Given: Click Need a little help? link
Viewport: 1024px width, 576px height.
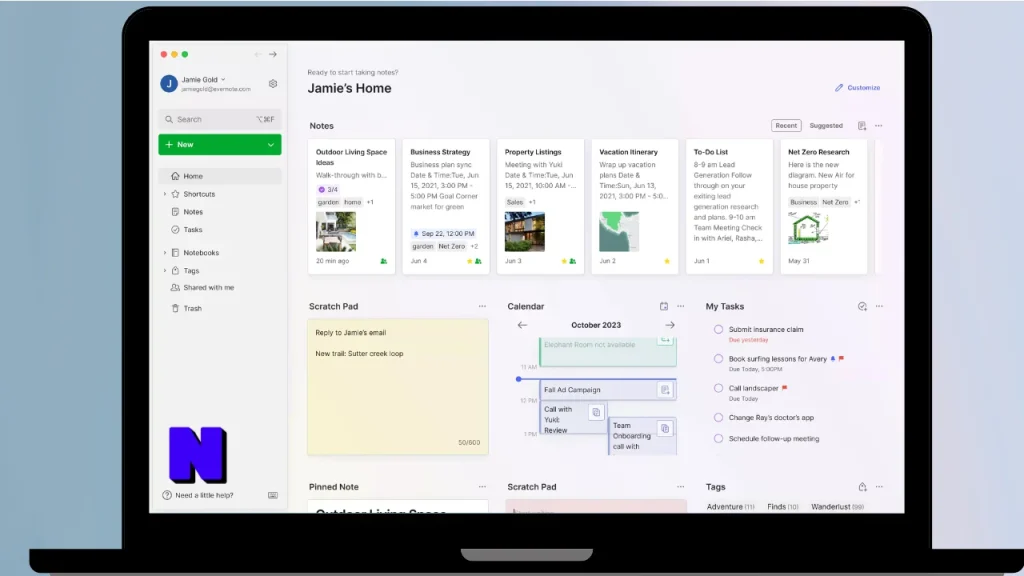Looking at the screenshot, I should [x=204, y=495].
